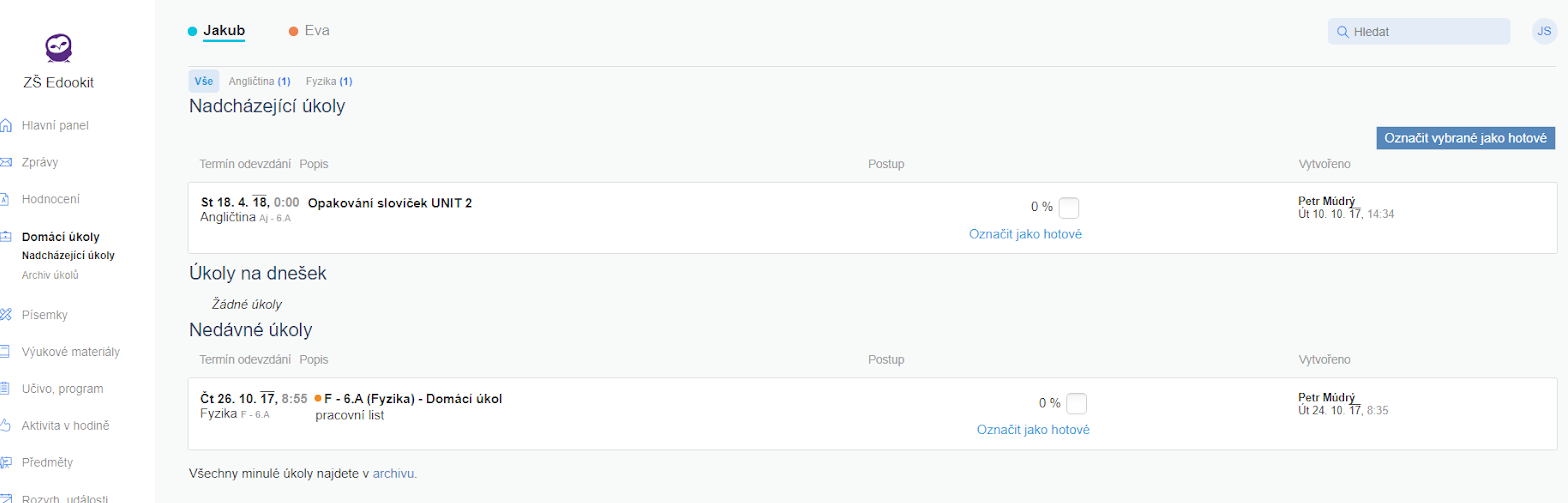
Task: Open Zprávy envelope icon
Action: [x=6, y=162]
